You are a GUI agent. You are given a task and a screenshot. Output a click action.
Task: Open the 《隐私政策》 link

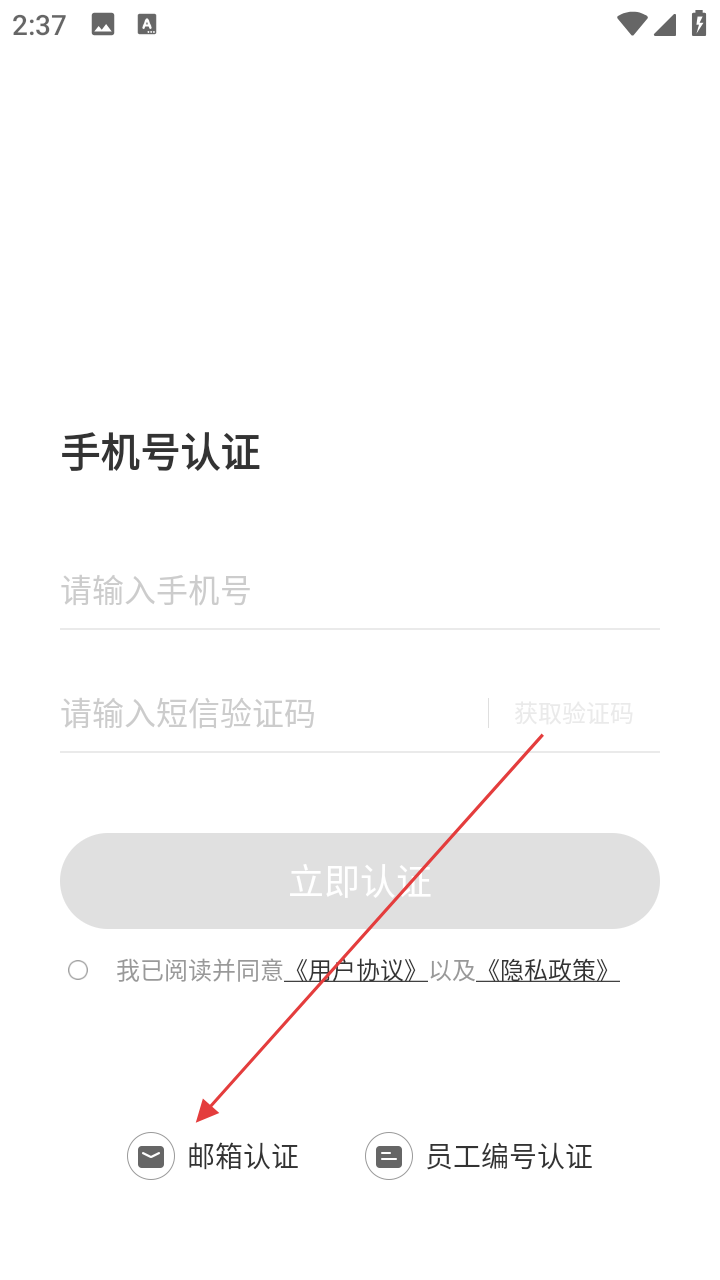[548, 970]
